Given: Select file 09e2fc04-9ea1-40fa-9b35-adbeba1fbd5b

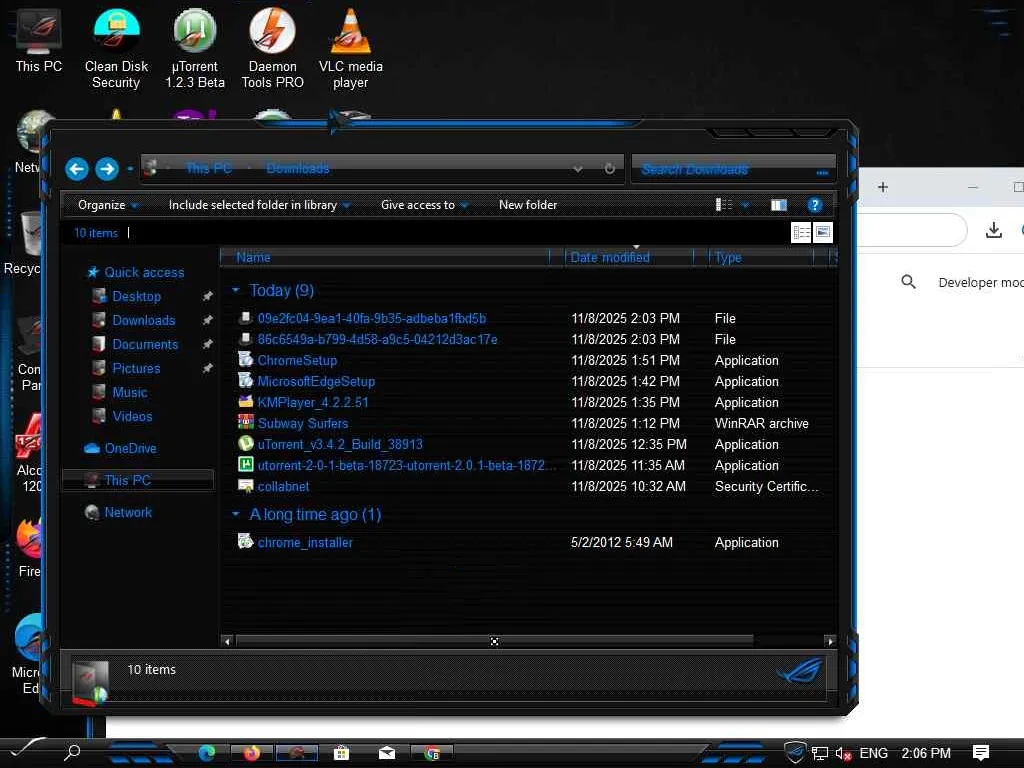Looking at the screenshot, I should coord(372,319).
